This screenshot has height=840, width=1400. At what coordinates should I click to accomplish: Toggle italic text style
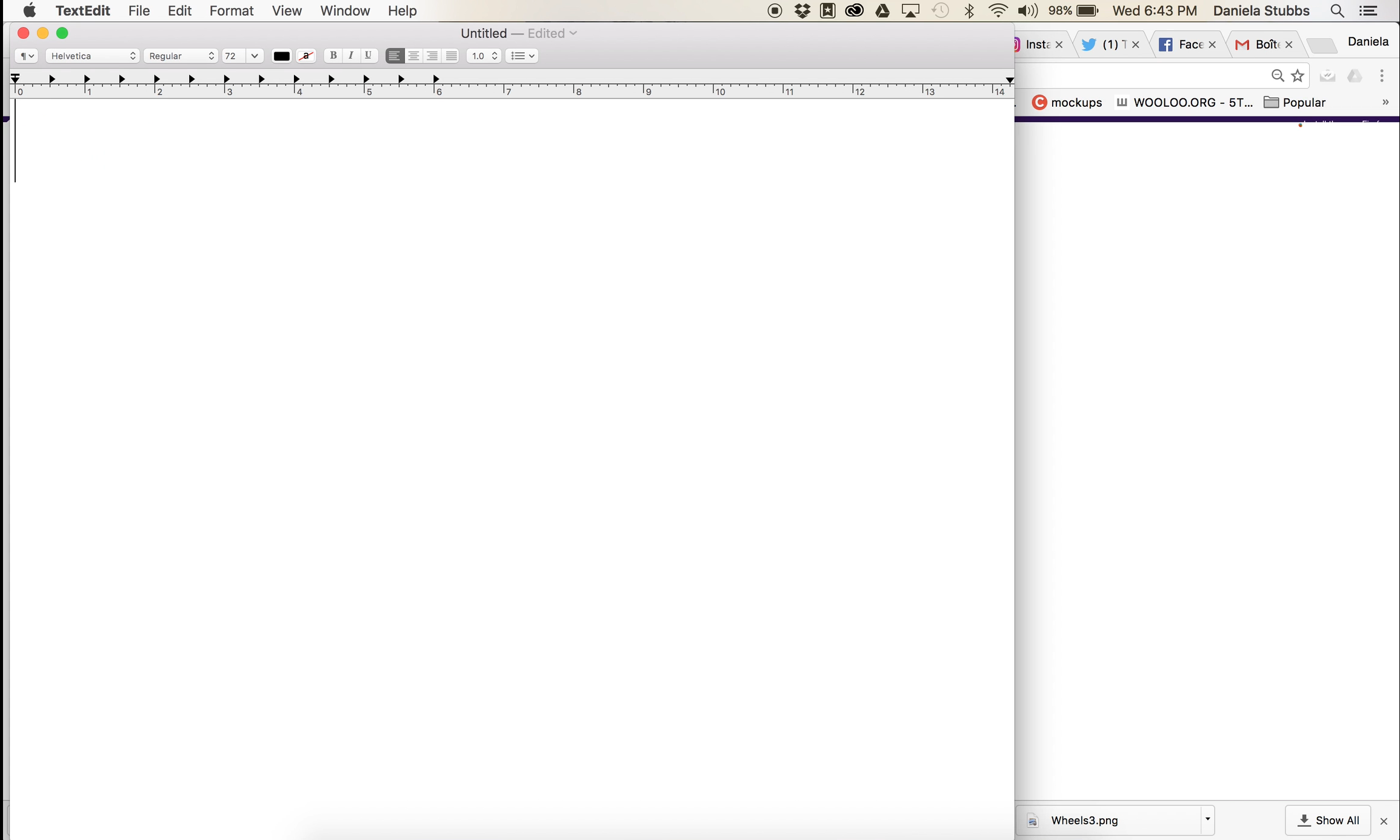[x=351, y=56]
